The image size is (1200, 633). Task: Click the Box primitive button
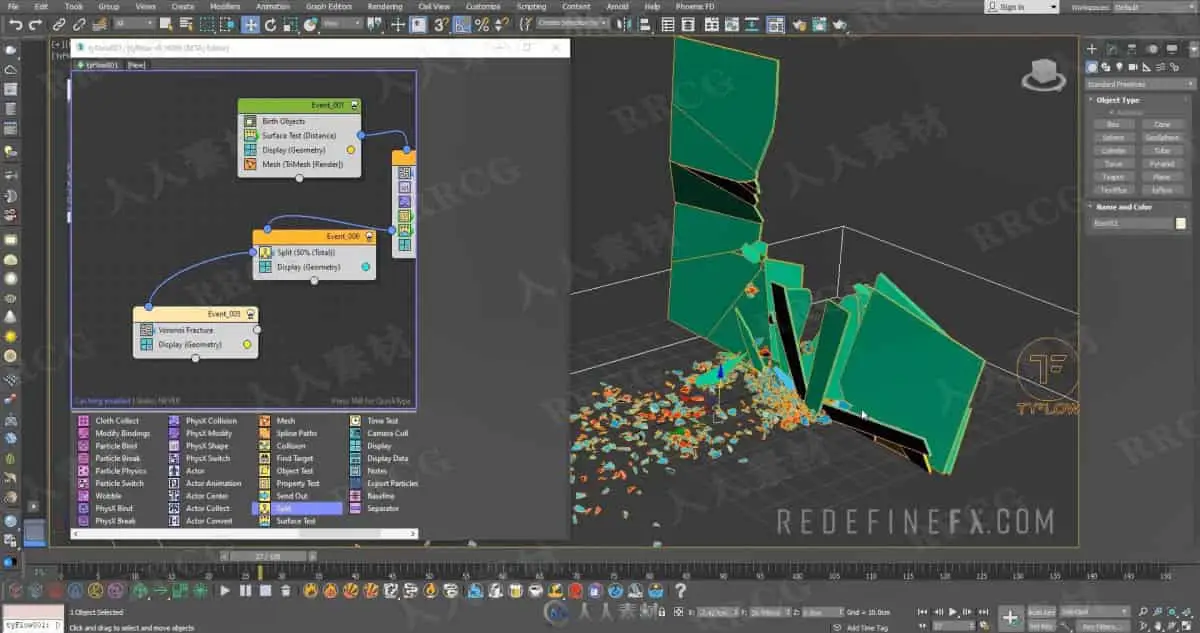[1113, 125]
